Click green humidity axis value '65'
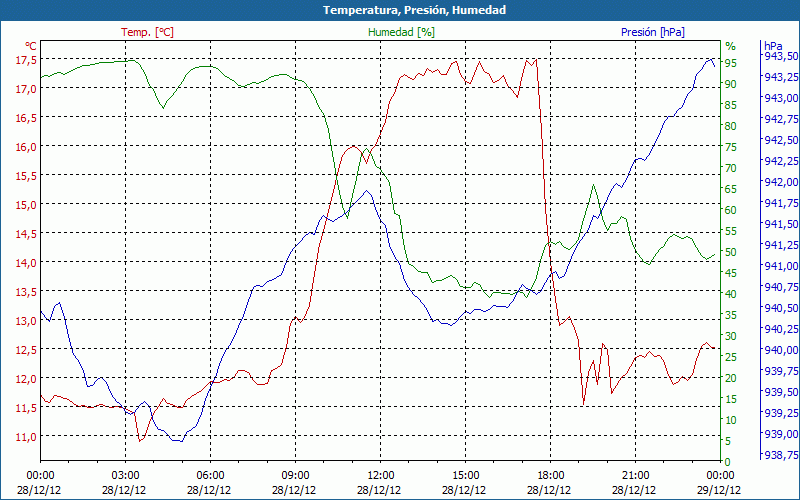 (x=731, y=189)
